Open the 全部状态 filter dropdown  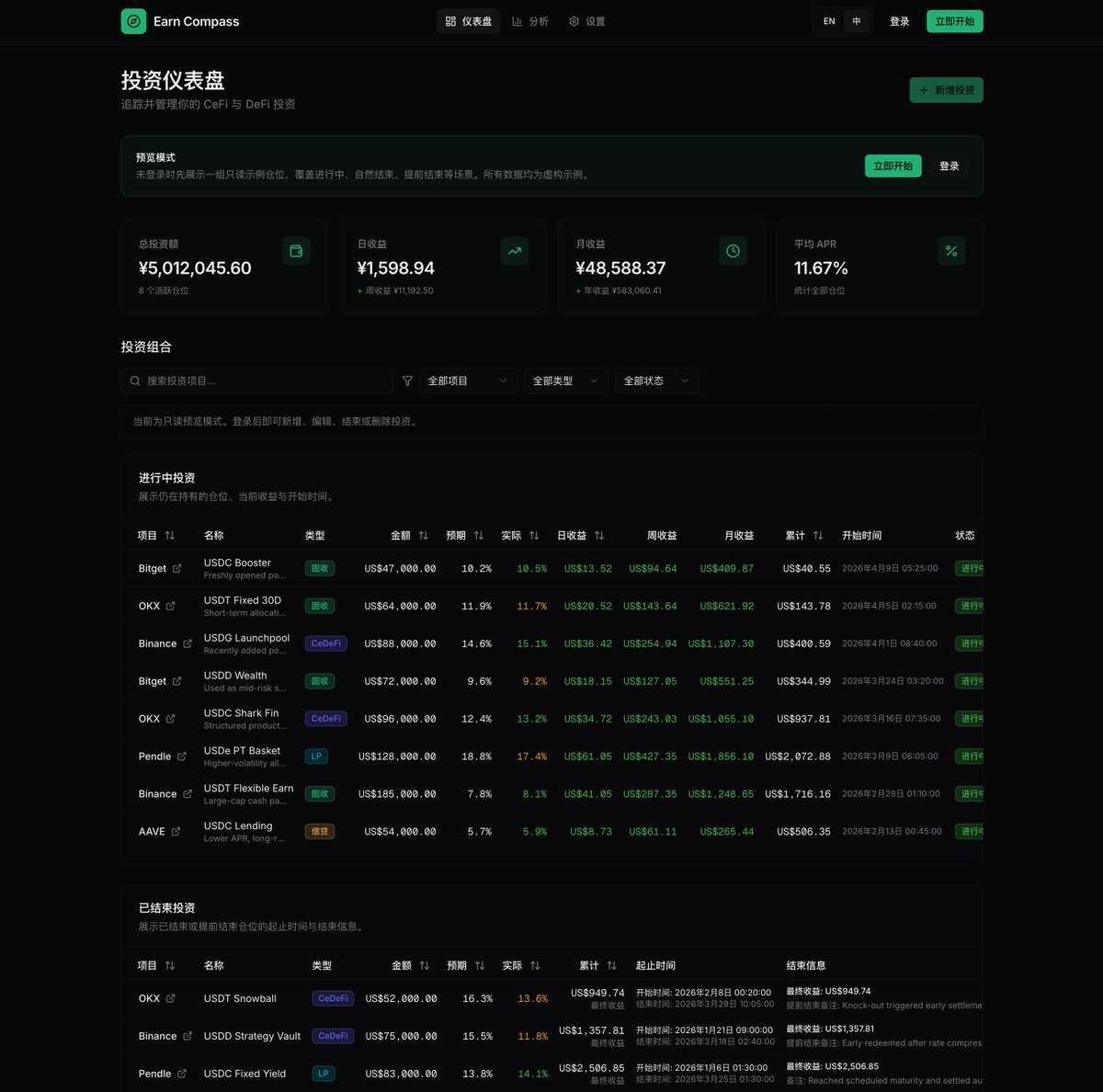point(657,381)
